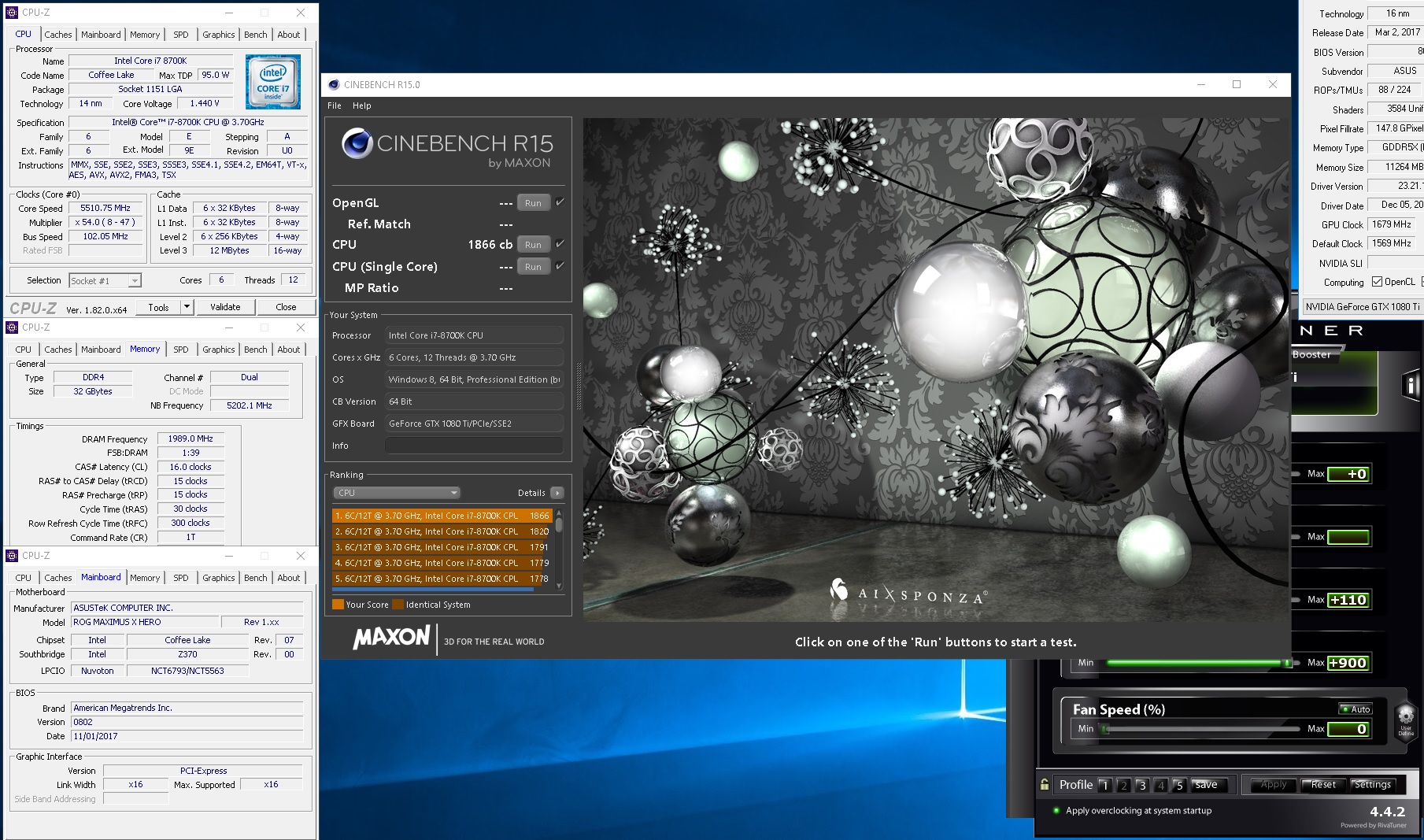1424x840 pixels.
Task: Open the Ranking CPU dropdown
Action: coord(397,493)
